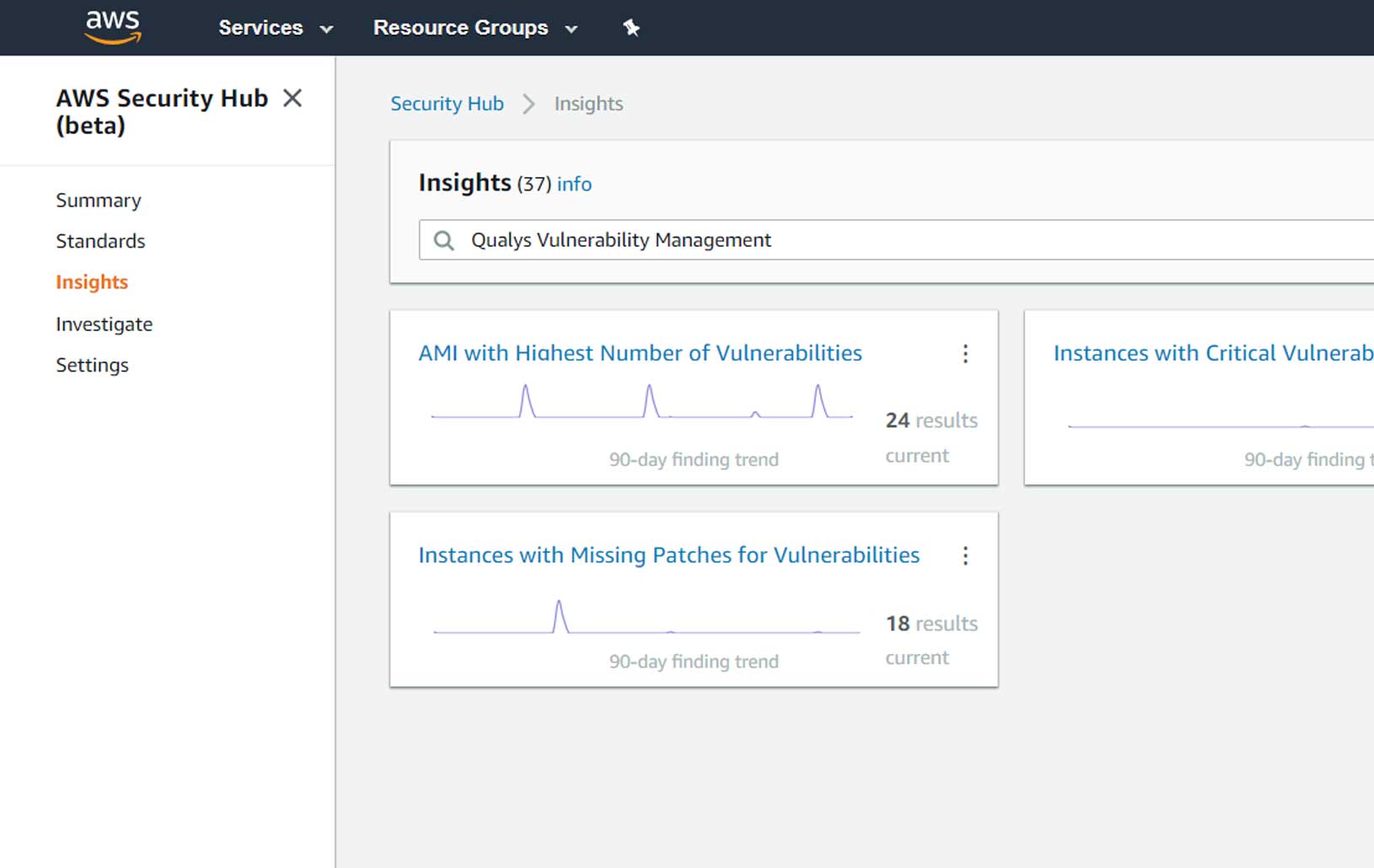Click the breadcrumb chevron after Security Hub
Image resolution: width=1374 pixels, height=868 pixels.
point(529,104)
